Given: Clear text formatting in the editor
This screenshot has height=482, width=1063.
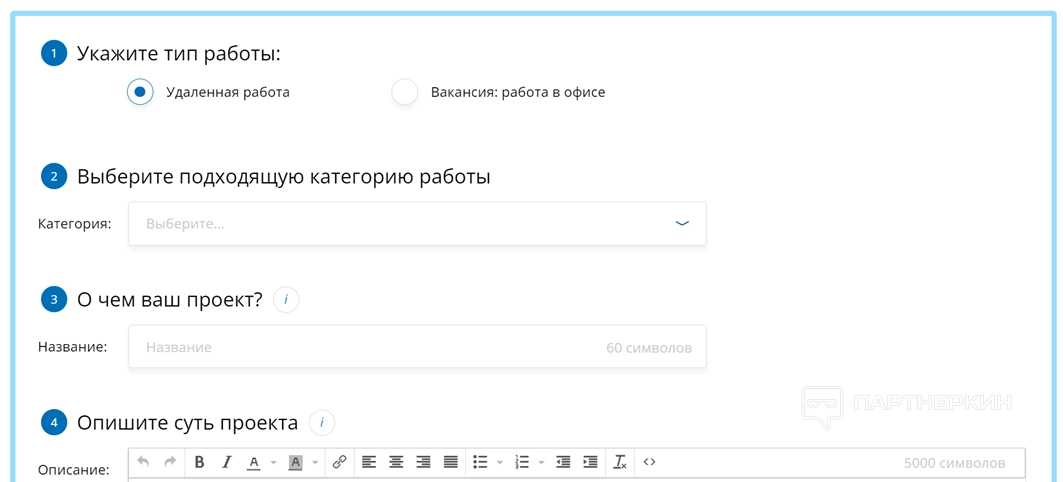Looking at the screenshot, I should pos(620,462).
